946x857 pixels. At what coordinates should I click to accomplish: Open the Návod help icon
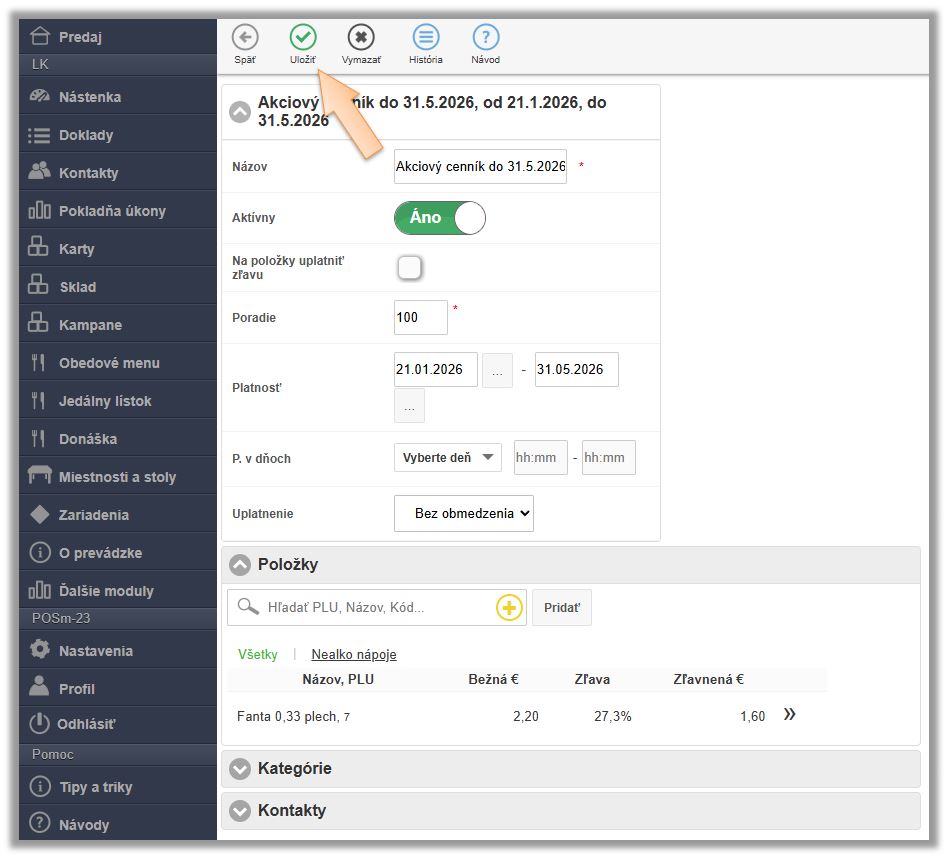coord(486,38)
